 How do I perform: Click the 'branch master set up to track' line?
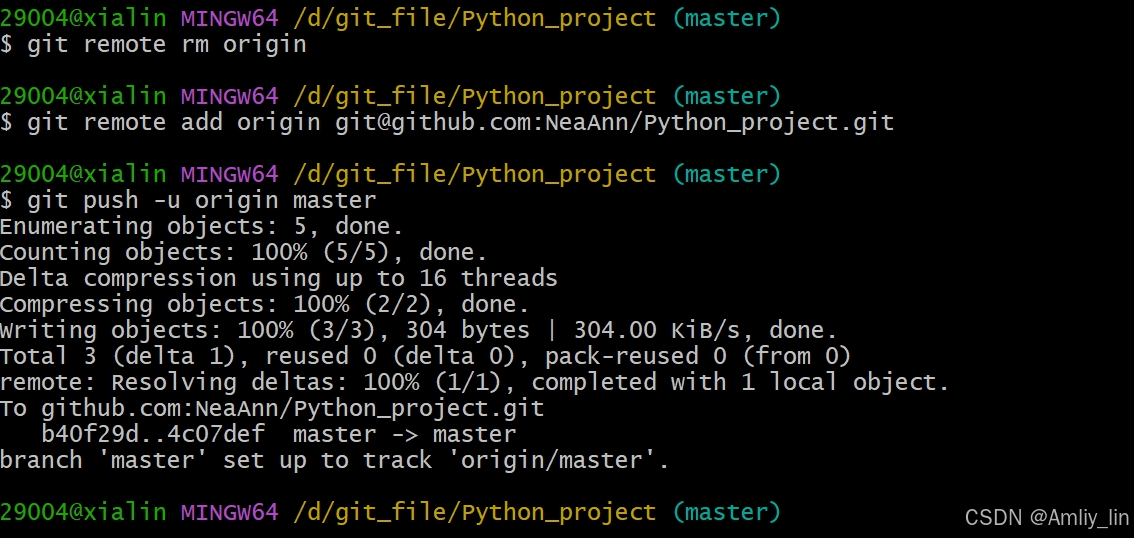pyautogui.click(x=335, y=461)
